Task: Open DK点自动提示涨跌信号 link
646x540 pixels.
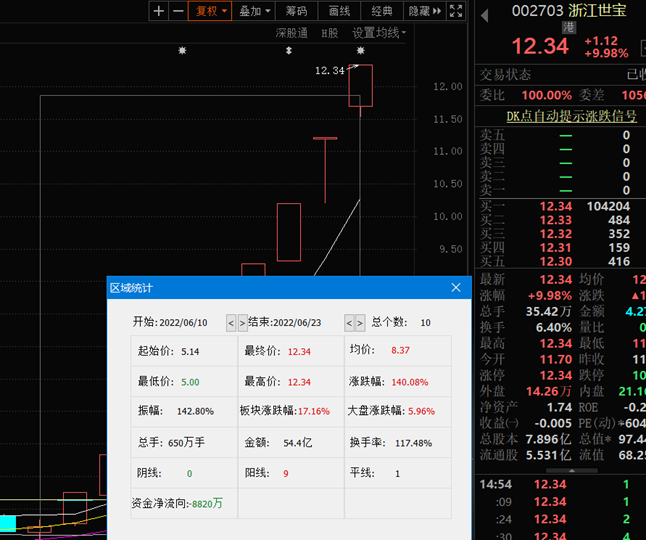Action: [x=571, y=116]
